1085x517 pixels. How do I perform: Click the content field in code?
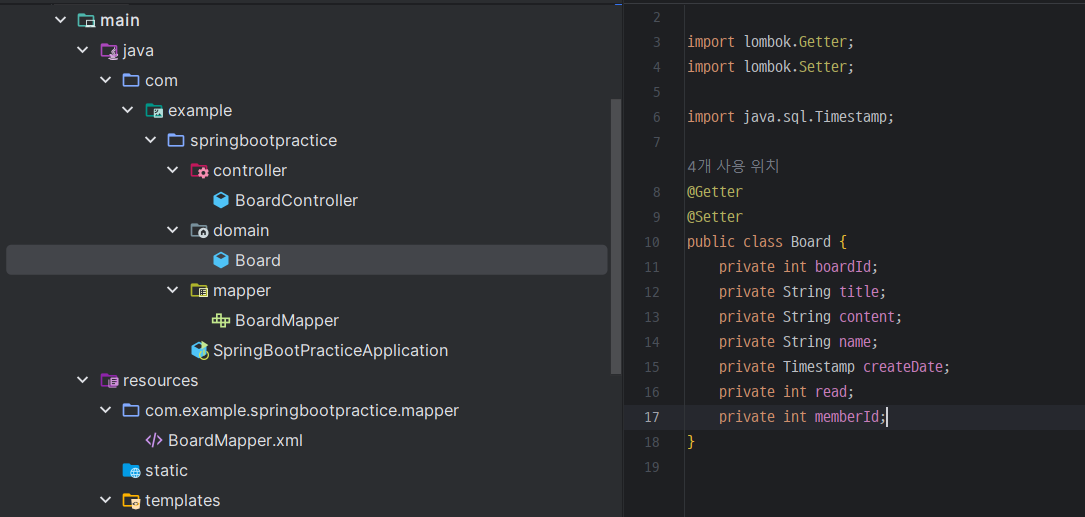pos(866,317)
